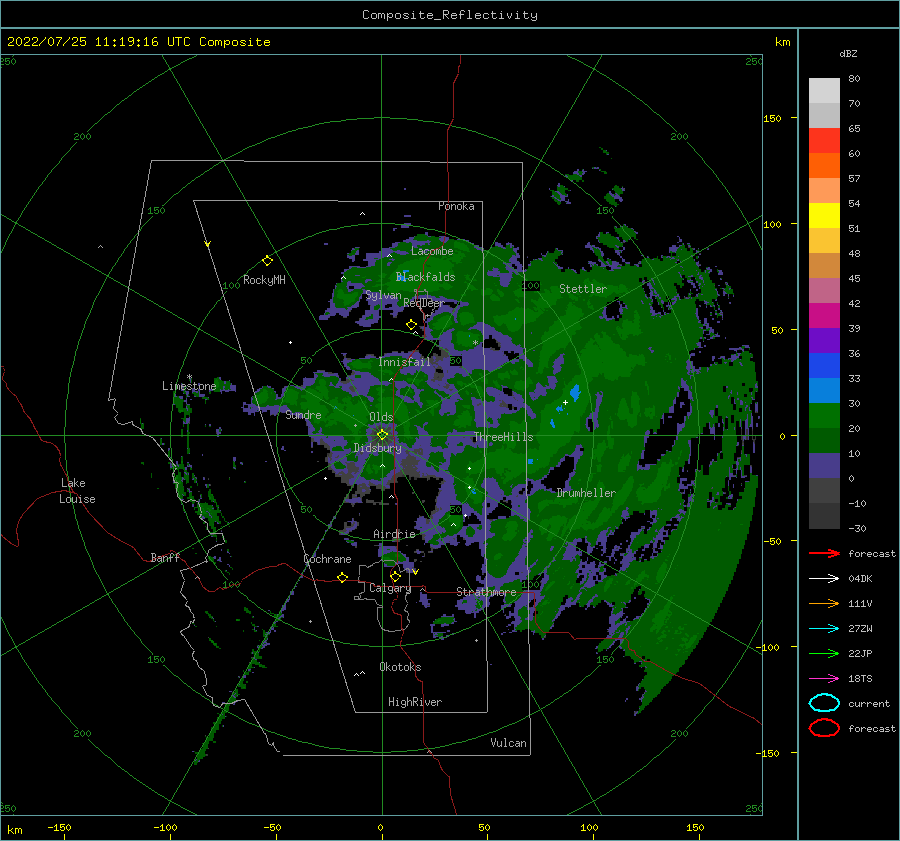This screenshot has height=841, width=900.
Task: Click the Airdrie label
Action: (394, 534)
